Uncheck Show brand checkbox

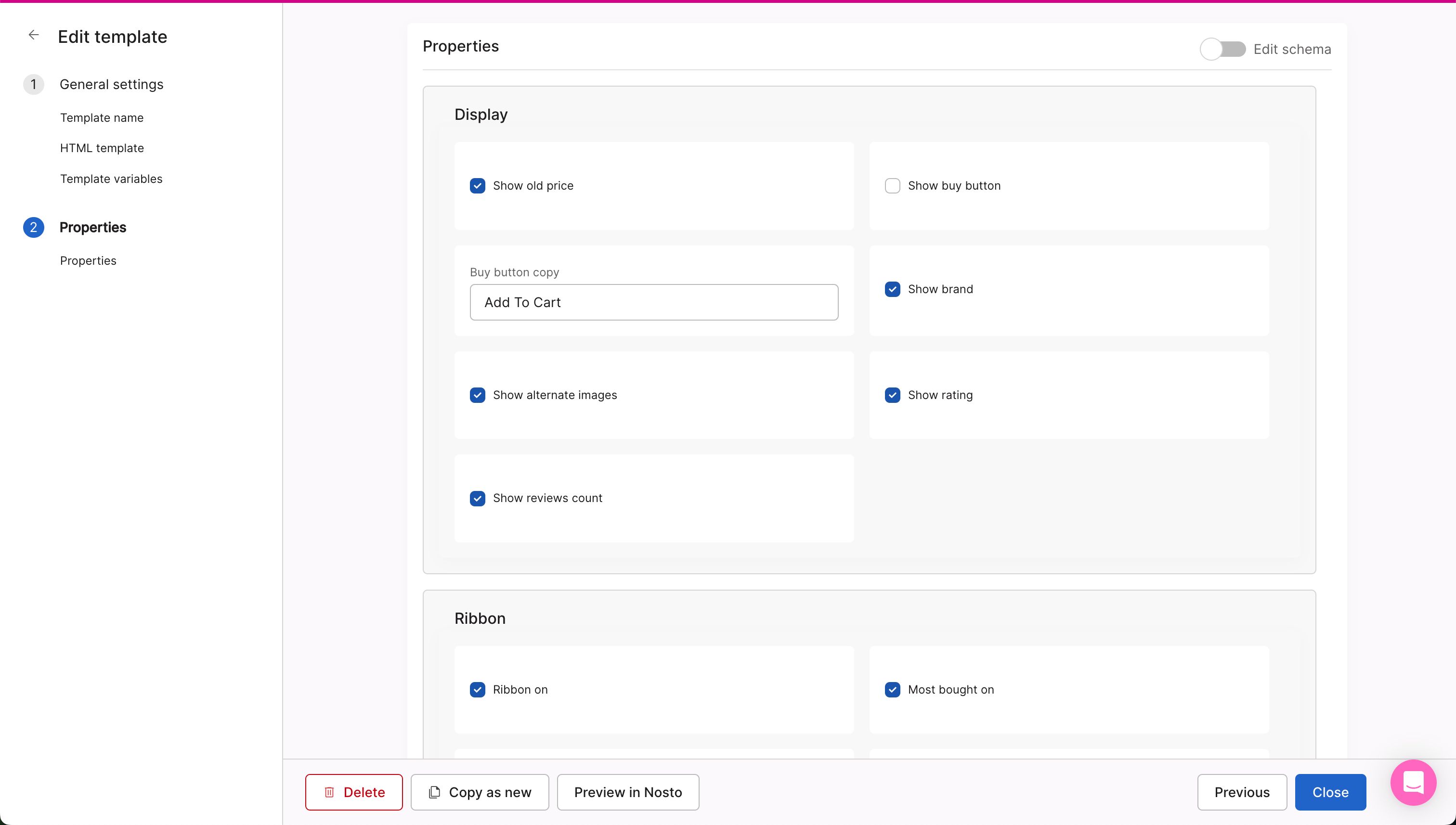pyautogui.click(x=892, y=289)
